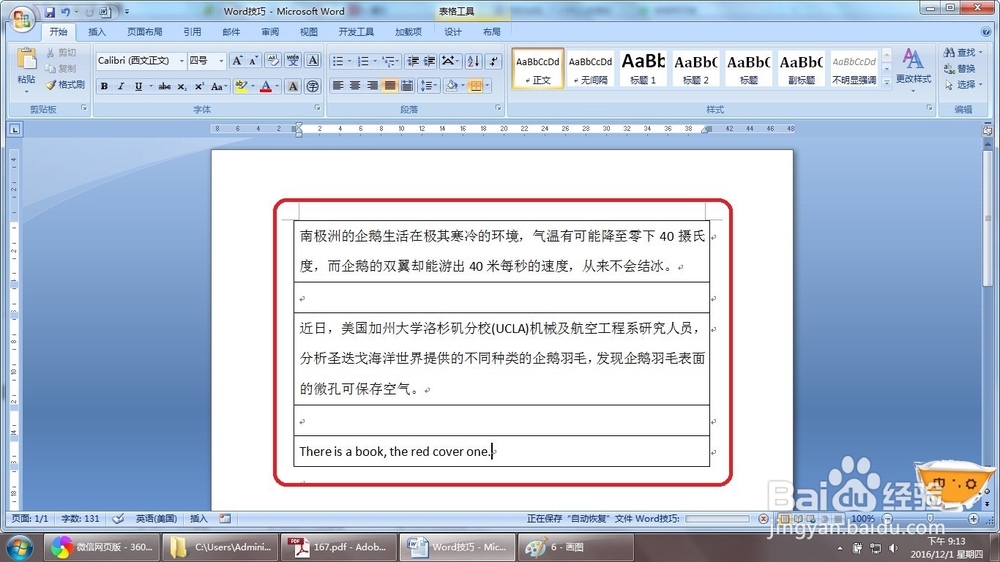Undo the last action

(65, 11)
